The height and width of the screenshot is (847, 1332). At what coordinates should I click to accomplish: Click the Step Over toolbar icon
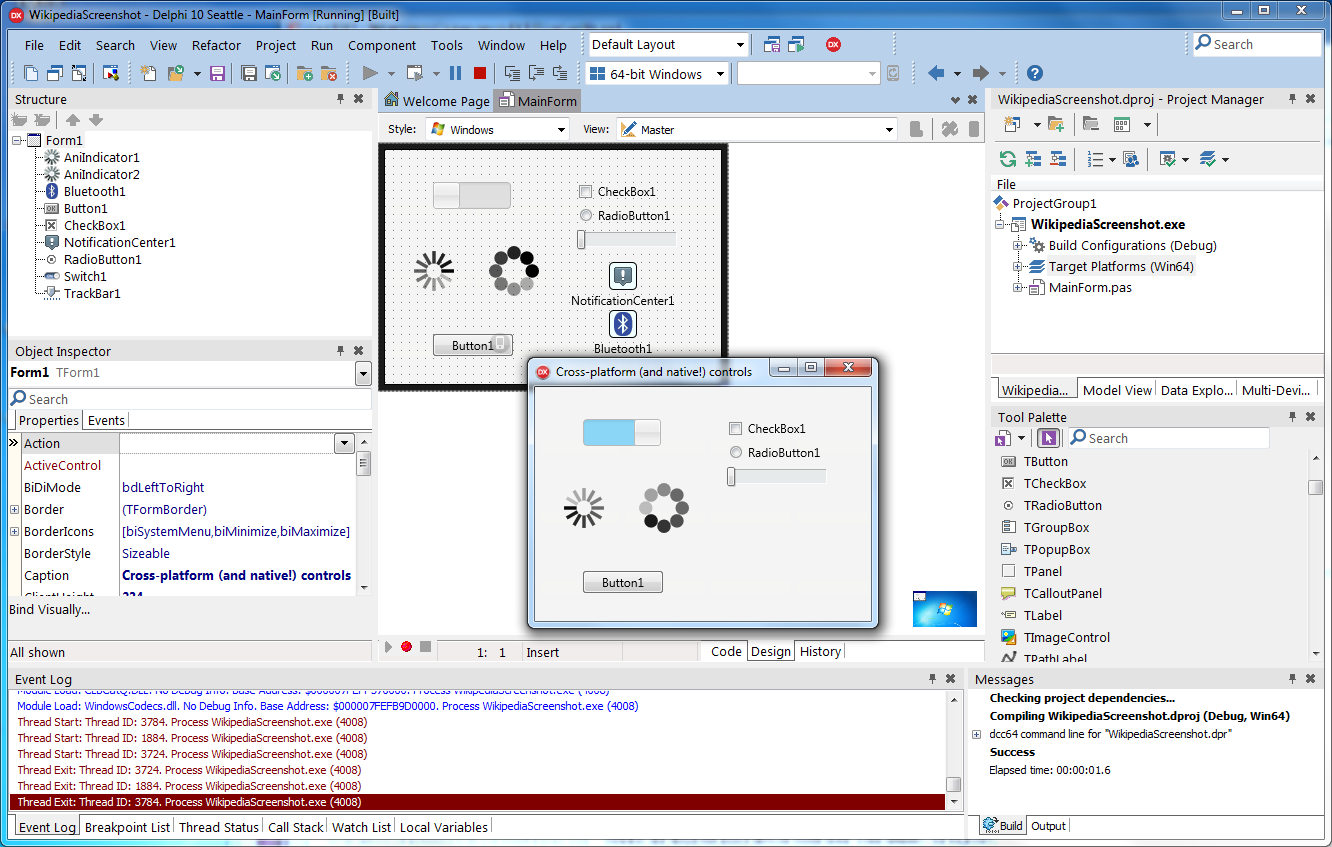click(x=536, y=72)
